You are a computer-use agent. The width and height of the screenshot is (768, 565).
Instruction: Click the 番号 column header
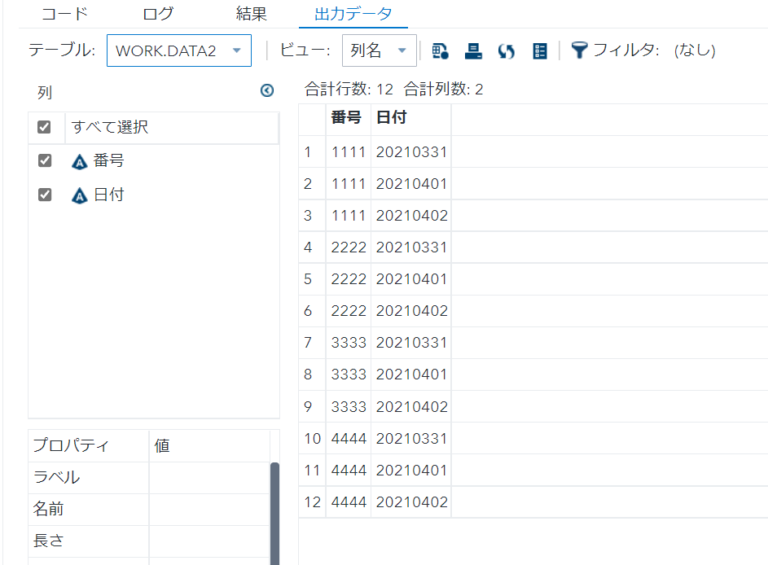click(x=346, y=118)
